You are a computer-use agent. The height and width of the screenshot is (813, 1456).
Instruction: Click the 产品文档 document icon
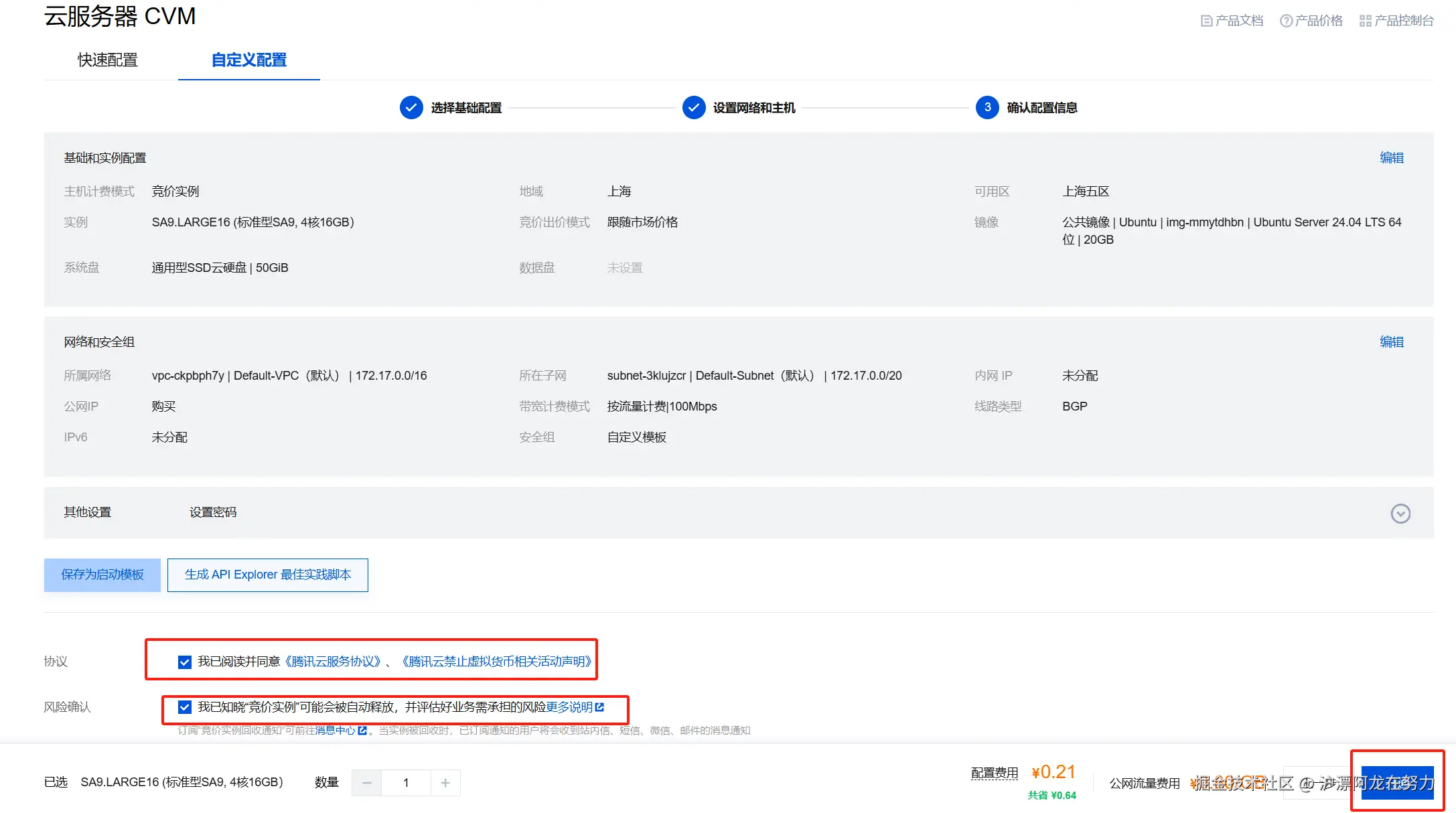pyautogui.click(x=1206, y=21)
